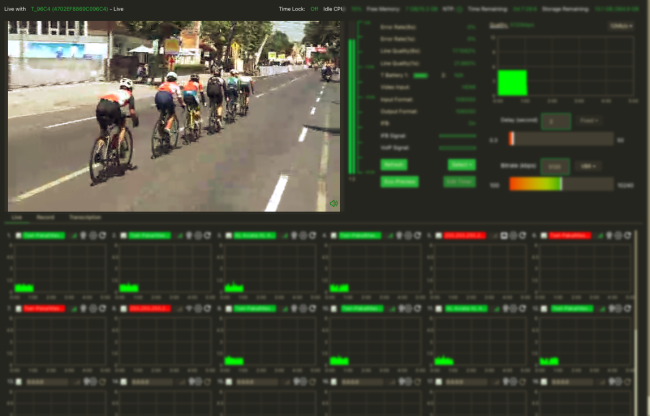Click the refresh icon for slot 7
Viewport: 650px width, 416px height.
click(x=102, y=308)
